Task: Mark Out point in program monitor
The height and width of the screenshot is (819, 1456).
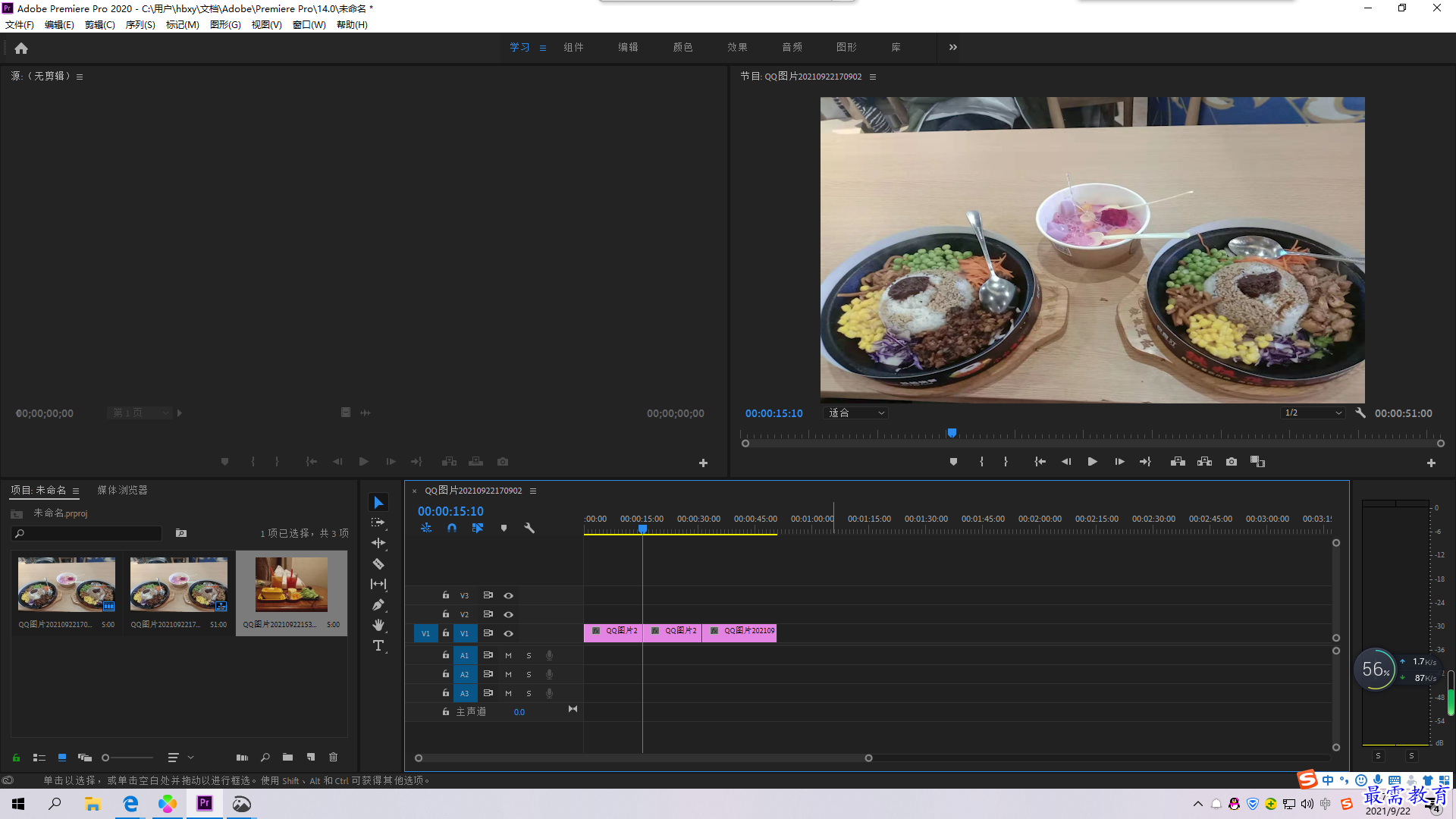Action: (x=1006, y=462)
